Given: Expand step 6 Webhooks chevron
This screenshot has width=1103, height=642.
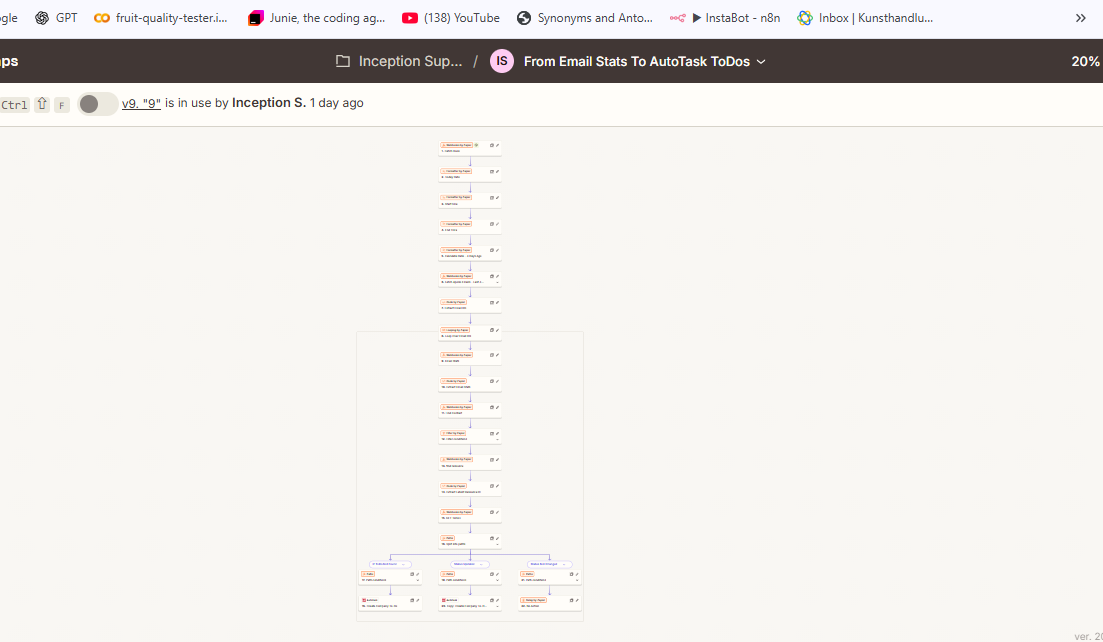Looking at the screenshot, I should (x=497, y=282).
